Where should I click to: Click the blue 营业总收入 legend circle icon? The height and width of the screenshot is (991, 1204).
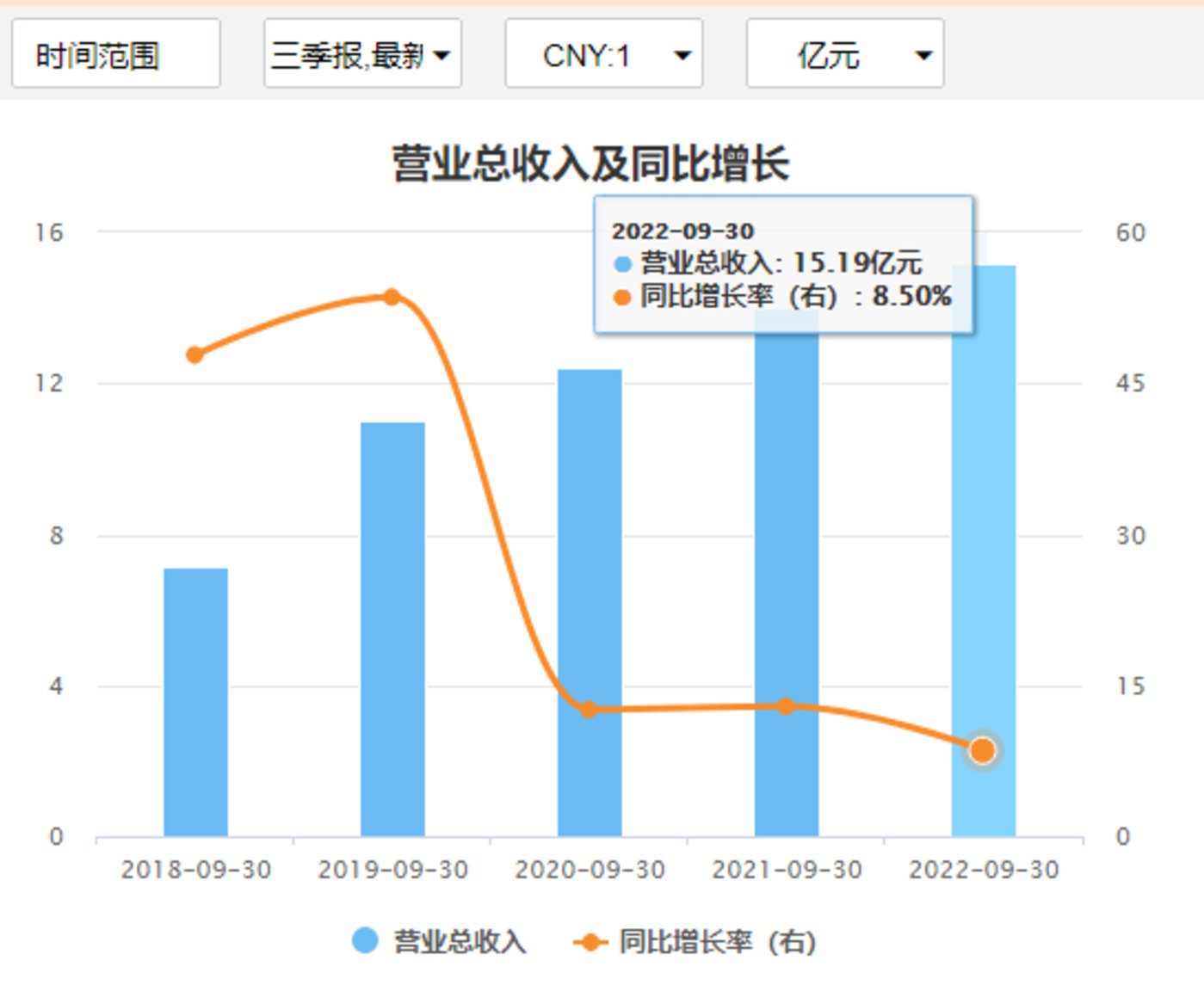(366, 941)
